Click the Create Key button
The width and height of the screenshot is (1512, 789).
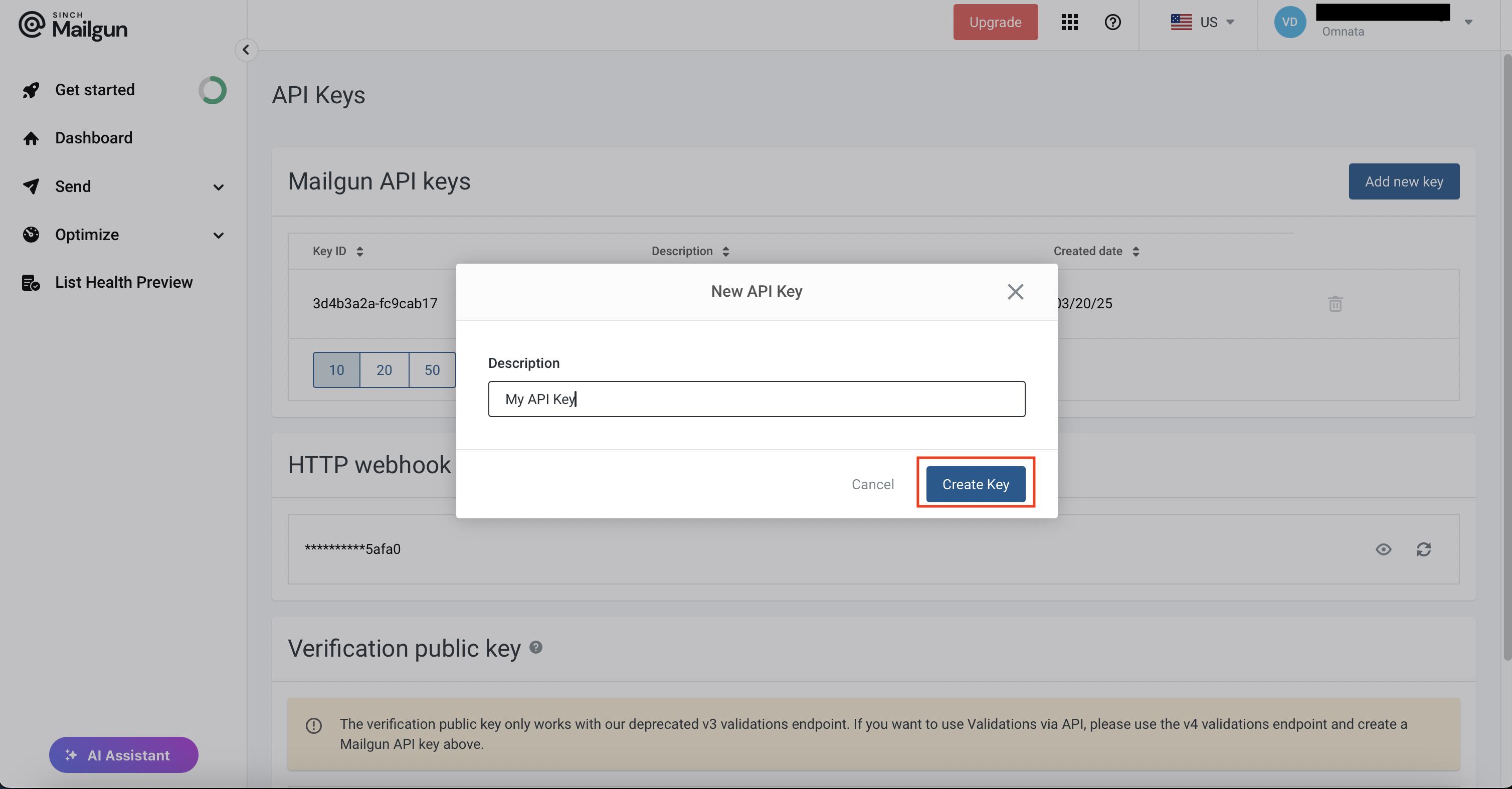tap(976, 484)
